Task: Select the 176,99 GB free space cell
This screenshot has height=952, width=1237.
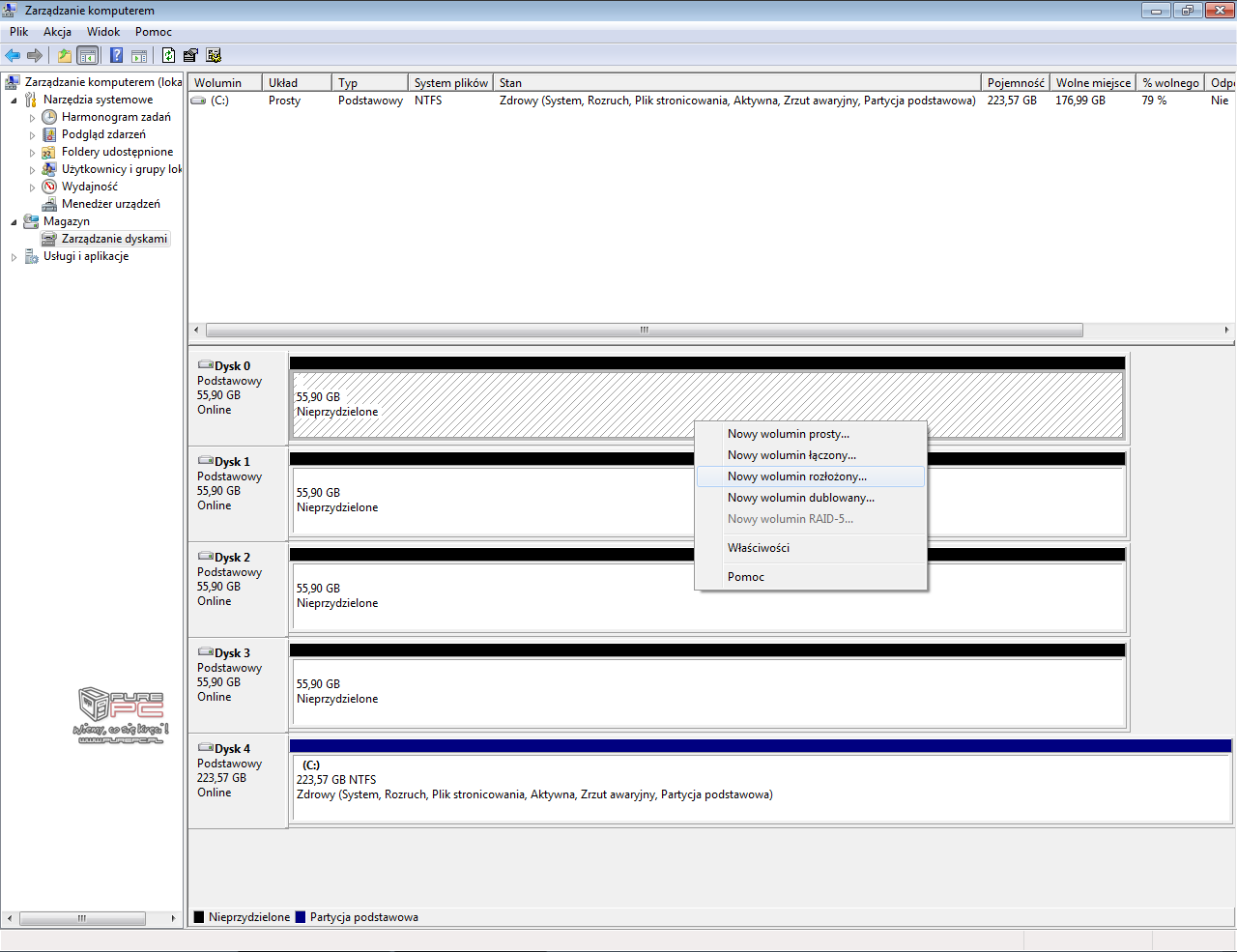Action: point(1080,101)
